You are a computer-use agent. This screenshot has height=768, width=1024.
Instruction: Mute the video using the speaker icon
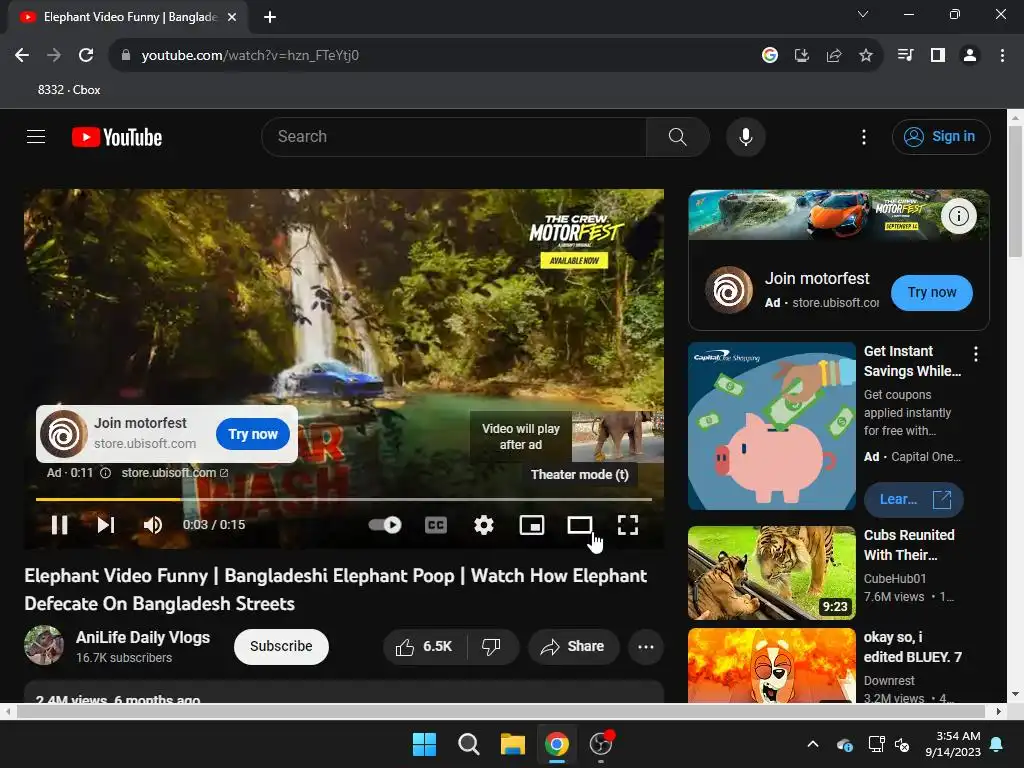(x=153, y=525)
